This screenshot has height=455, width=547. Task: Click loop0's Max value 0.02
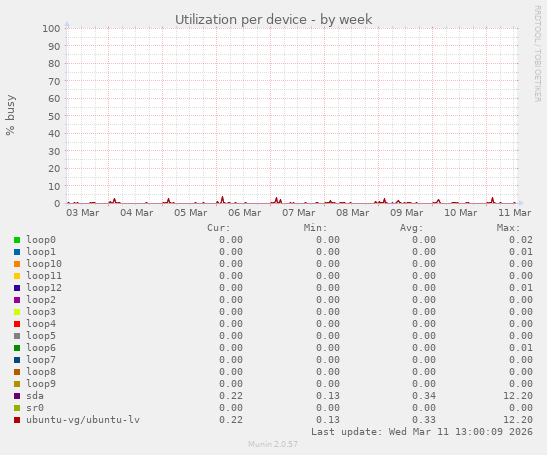point(521,240)
